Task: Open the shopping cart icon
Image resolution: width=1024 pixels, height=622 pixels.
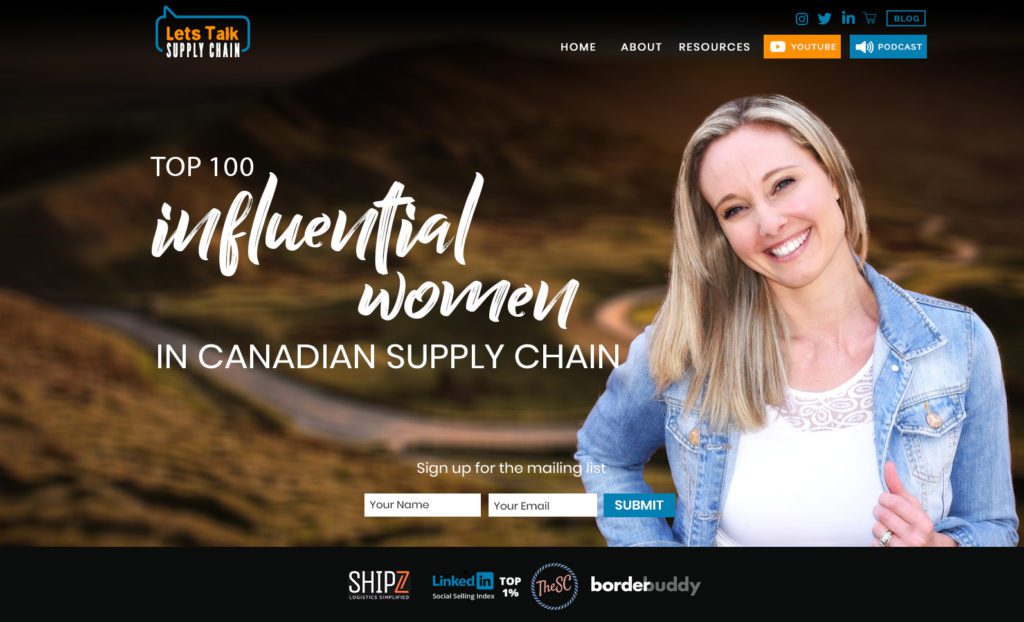Action: pyautogui.click(x=870, y=18)
